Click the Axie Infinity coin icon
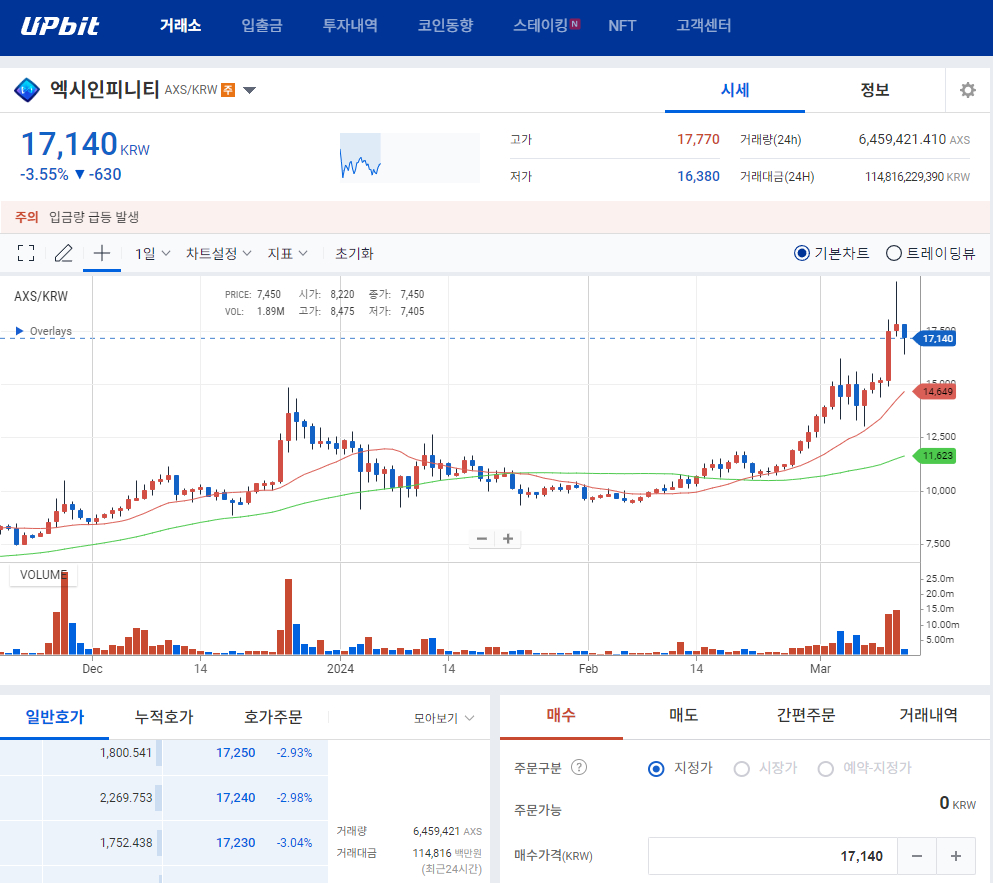This screenshot has height=883, width=993. (27, 91)
